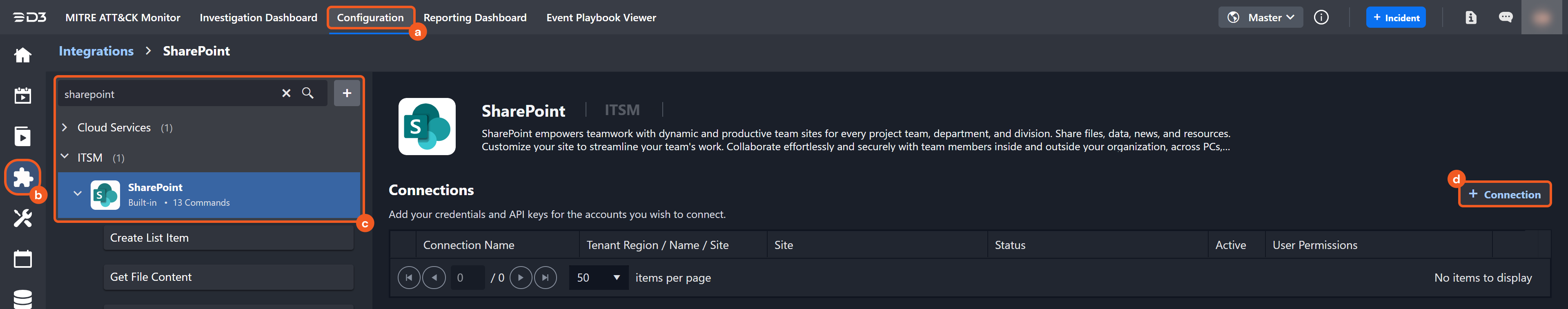Collapse the ITSM category
The image size is (1568, 309).
pos(65,158)
